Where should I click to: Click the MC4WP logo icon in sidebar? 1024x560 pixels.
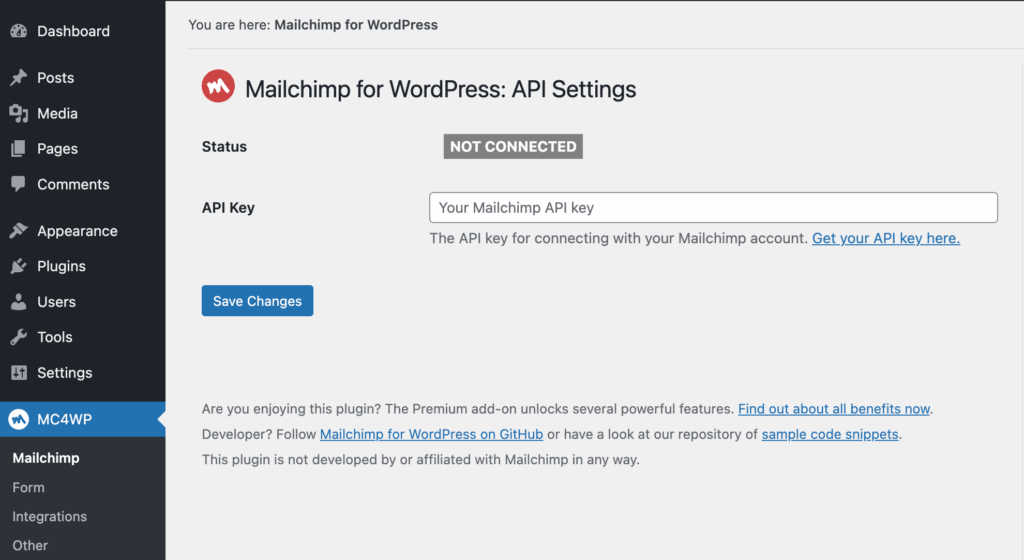coord(19,419)
